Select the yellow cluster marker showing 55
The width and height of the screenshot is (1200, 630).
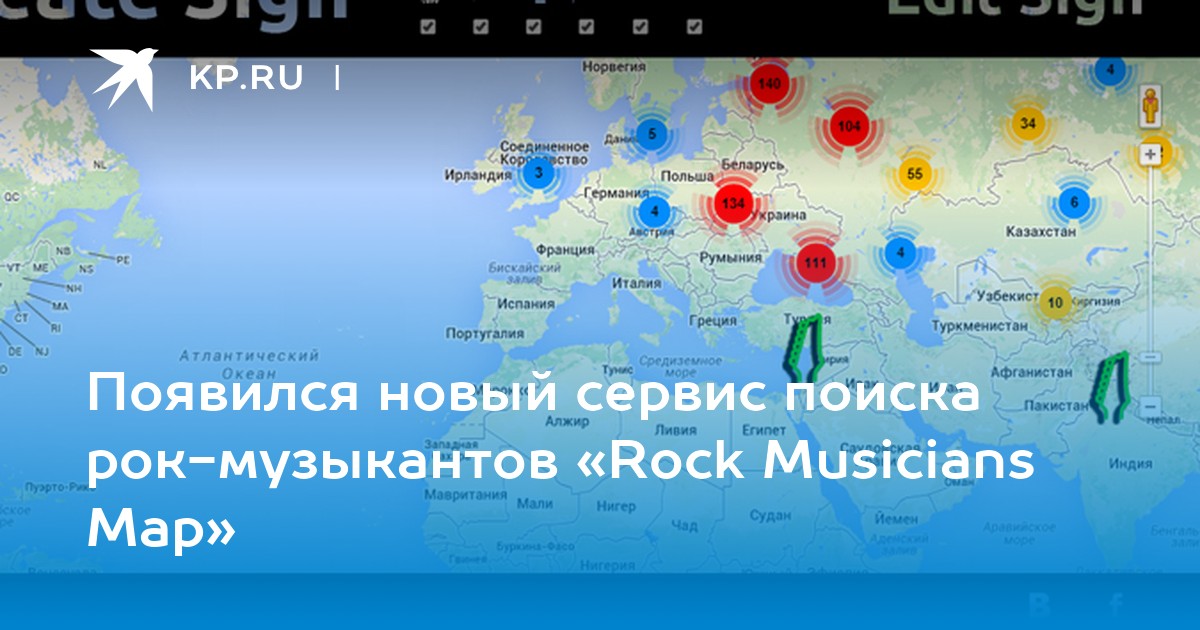pos(914,174)
